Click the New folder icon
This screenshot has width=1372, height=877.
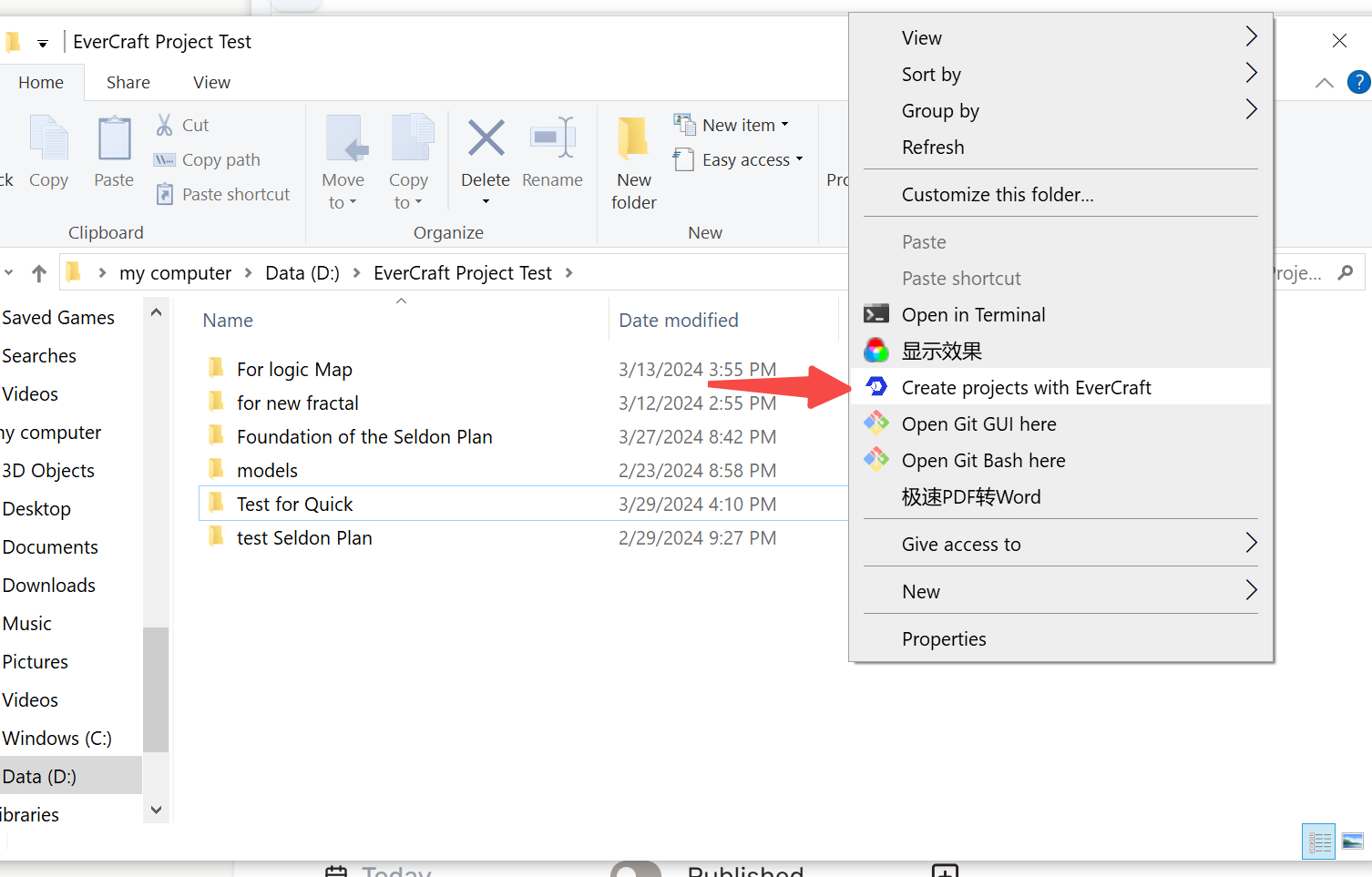coord(633,138)
